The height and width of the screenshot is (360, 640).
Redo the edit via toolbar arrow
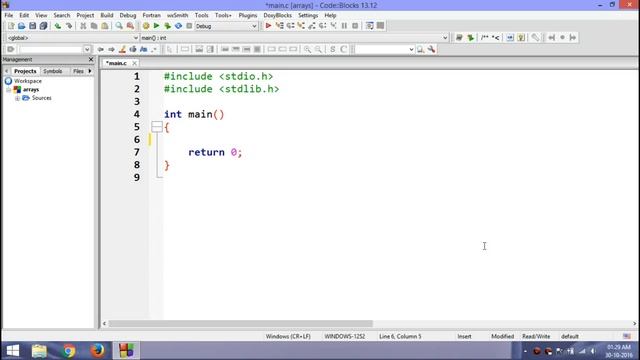click(69, 26)
